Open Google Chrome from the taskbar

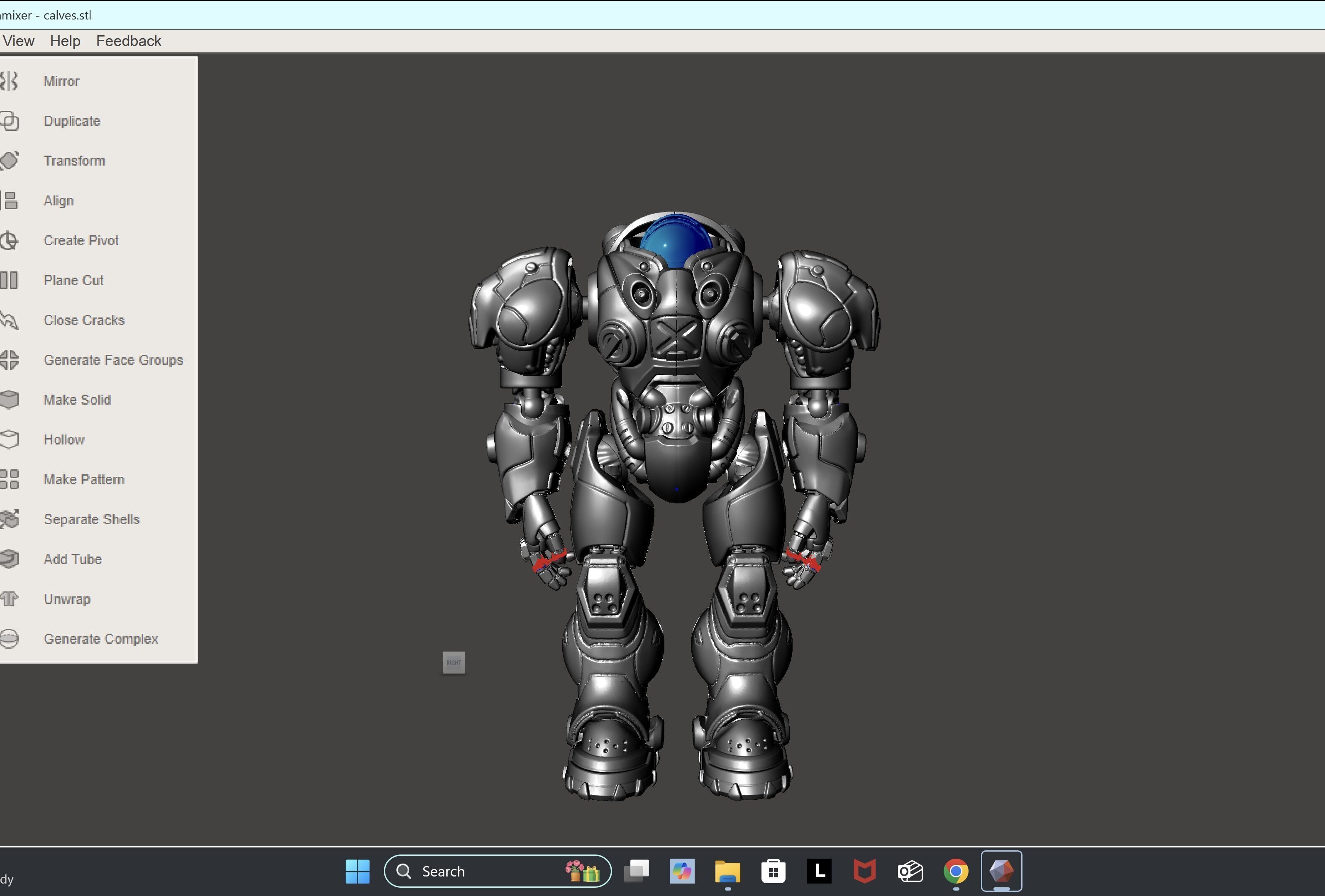click(956, 871)
